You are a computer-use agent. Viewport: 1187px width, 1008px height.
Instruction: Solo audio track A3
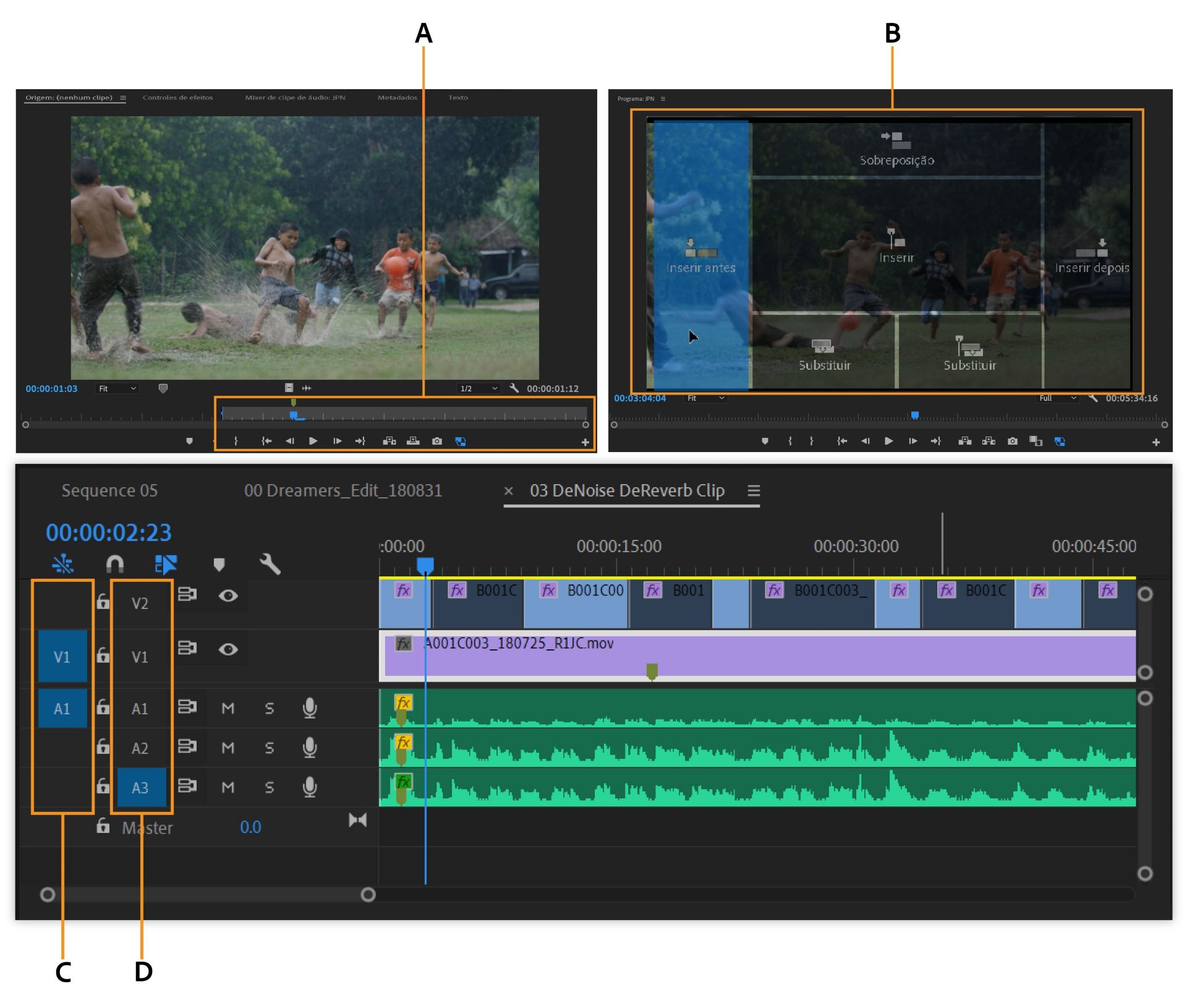coord(270,787)
